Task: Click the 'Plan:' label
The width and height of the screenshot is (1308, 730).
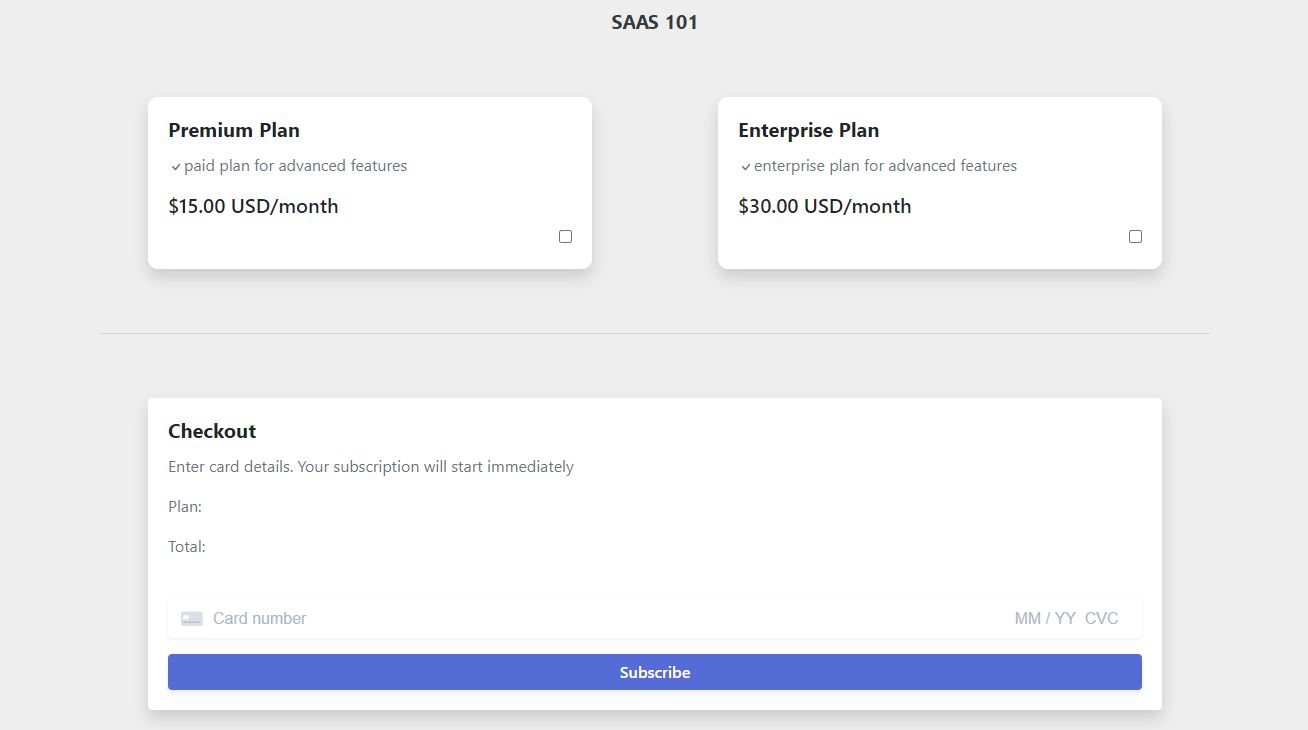Action: pos(185,507)
